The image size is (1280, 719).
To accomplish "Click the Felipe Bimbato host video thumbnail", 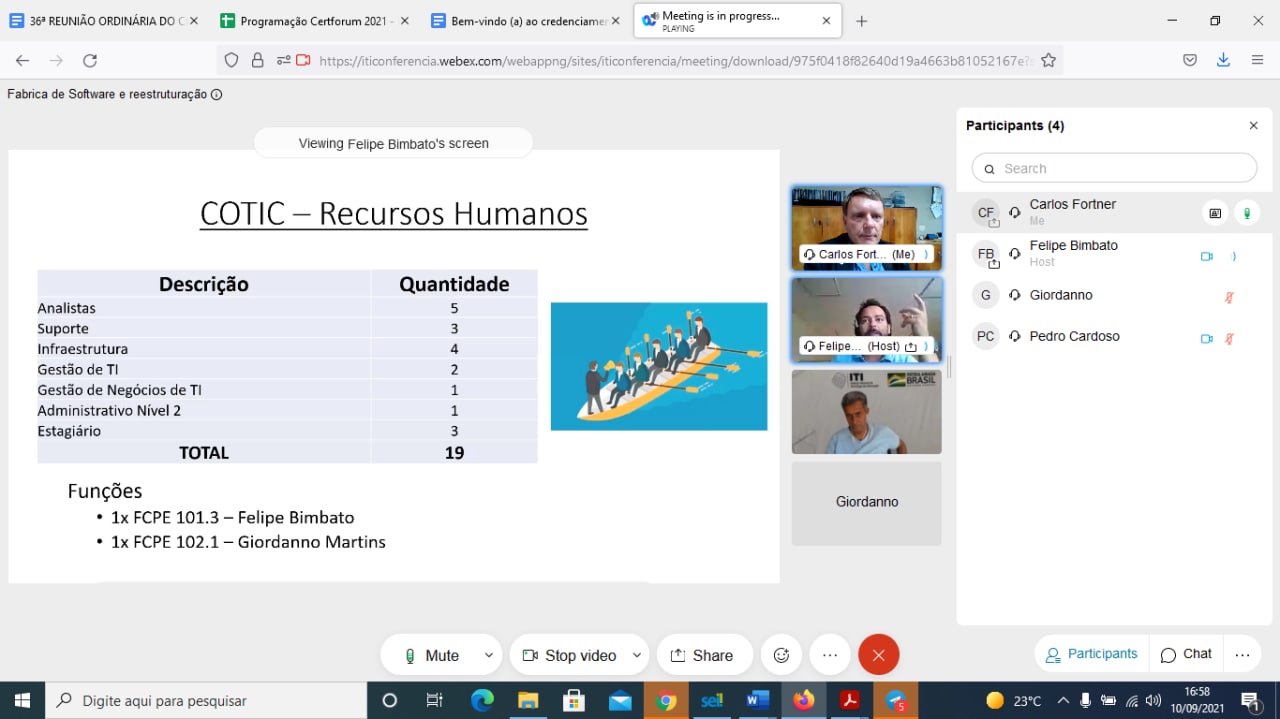I will click(866, 320).
